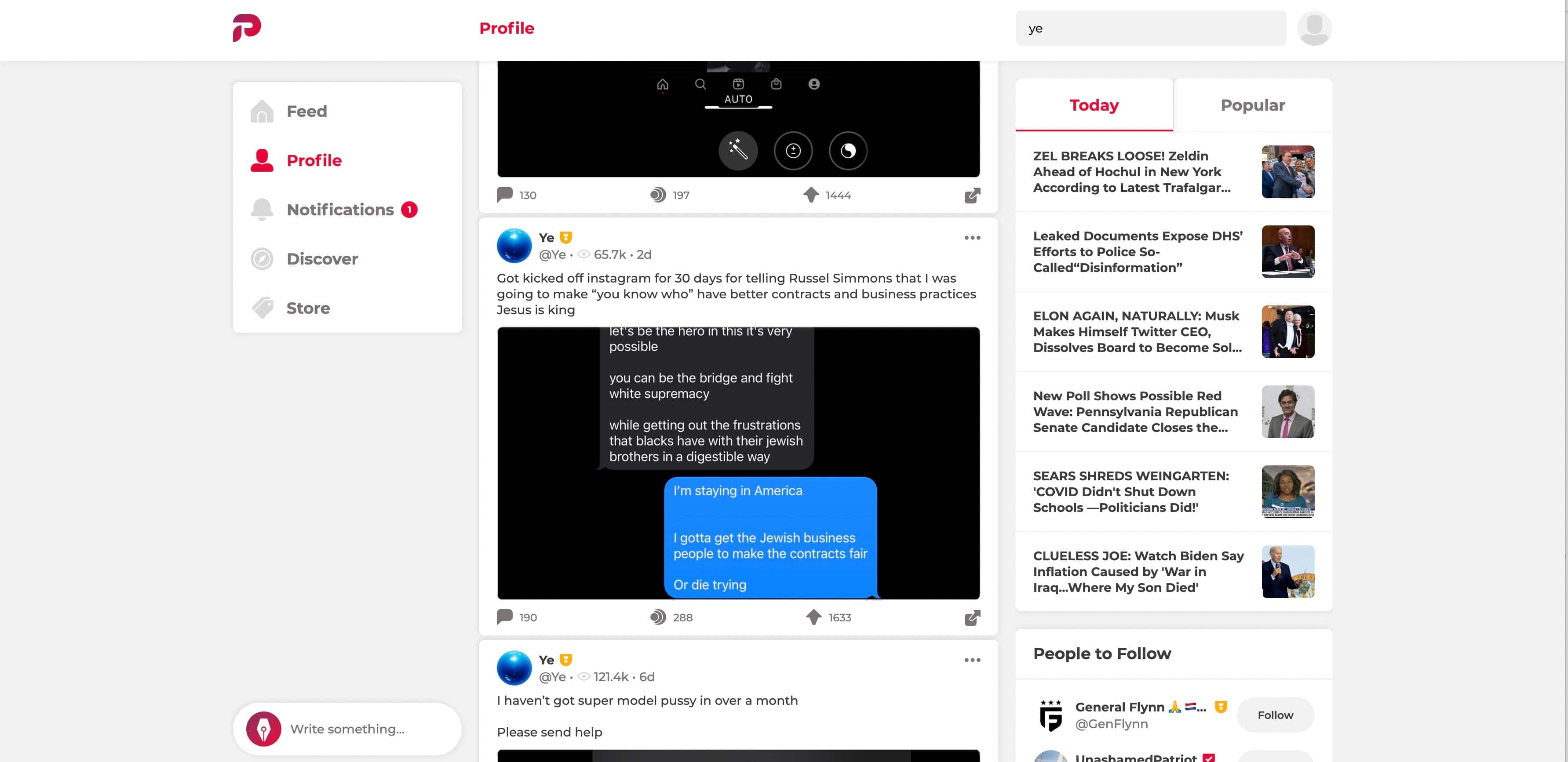
Task: Click the Feed home icon
Action: coord(262,111)
